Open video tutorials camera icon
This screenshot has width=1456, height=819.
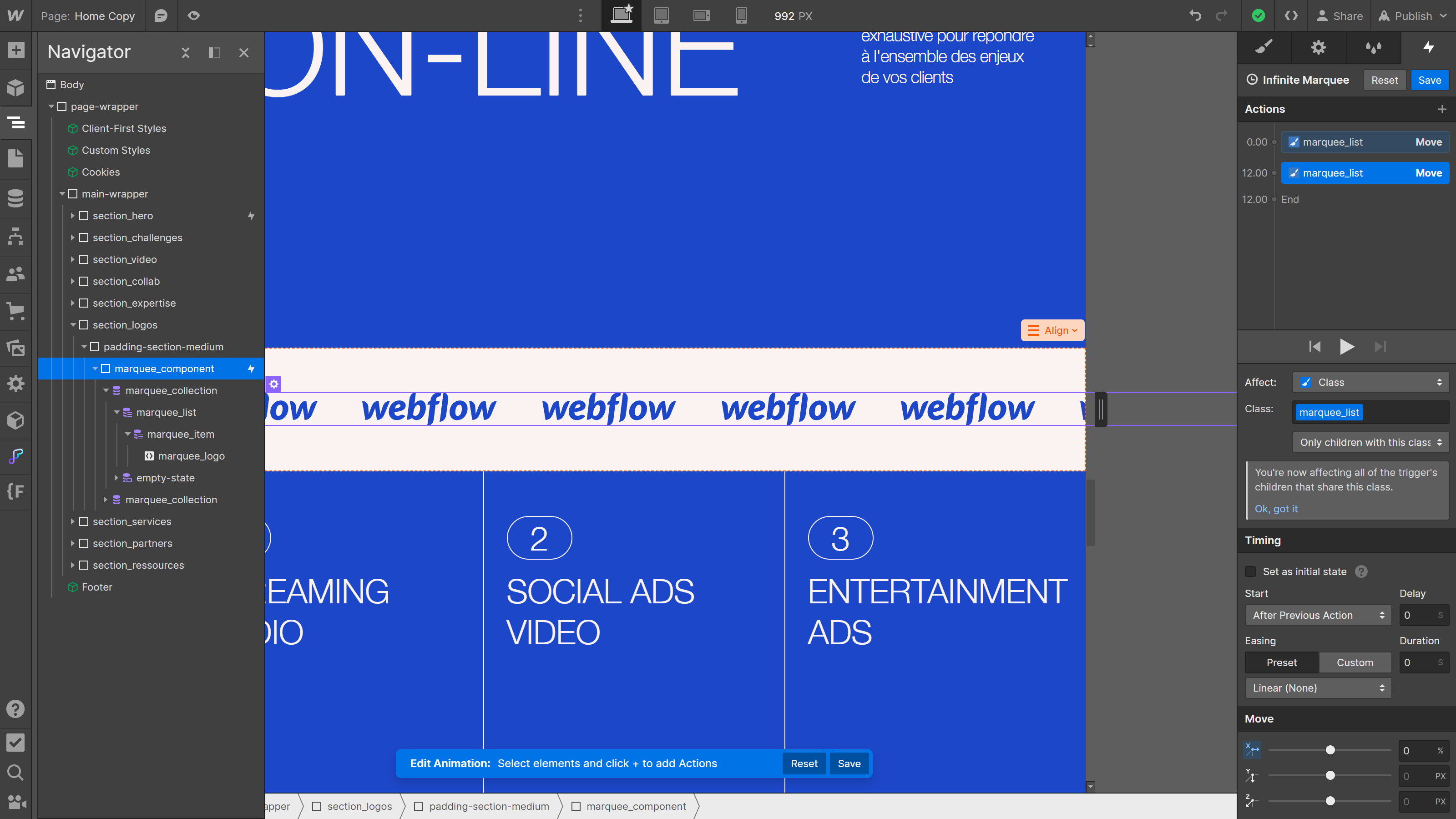pos(16,802)
